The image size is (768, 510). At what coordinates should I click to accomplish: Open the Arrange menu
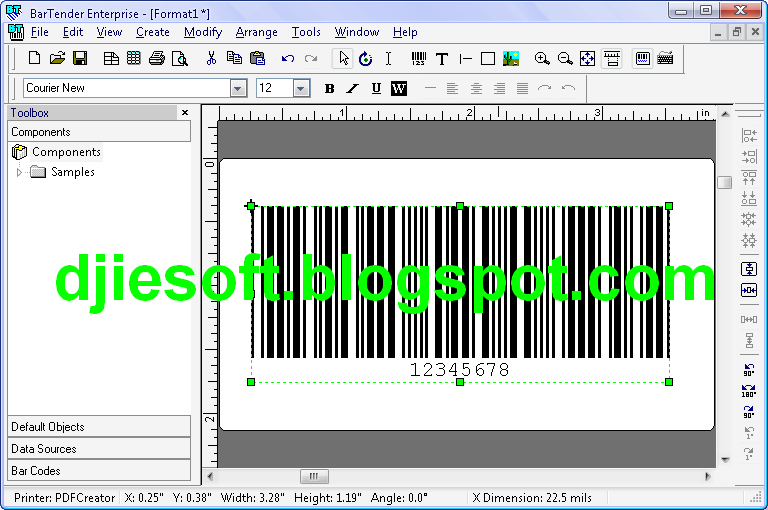pyautogui.click(x=257, y=32)
